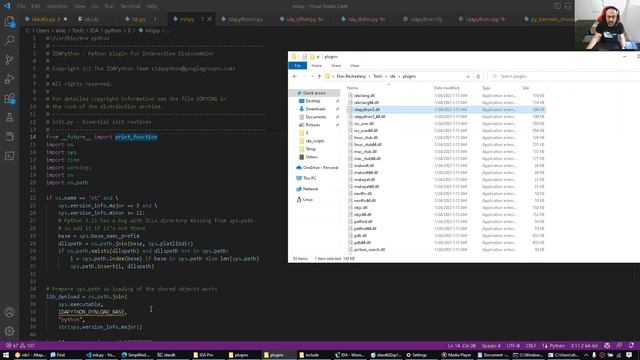Open the notifications bell in status bar

pyautogui.click(x=631, y=345)
